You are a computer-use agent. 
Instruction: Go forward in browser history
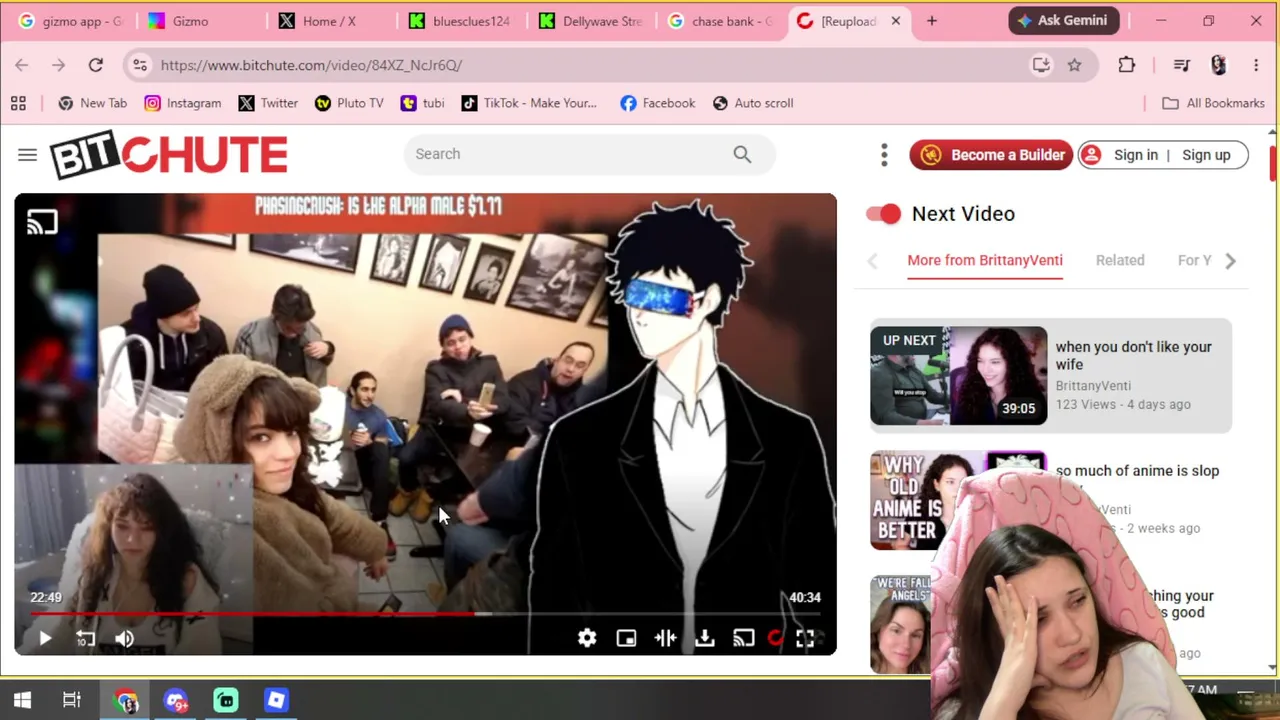tap(59, 65)
